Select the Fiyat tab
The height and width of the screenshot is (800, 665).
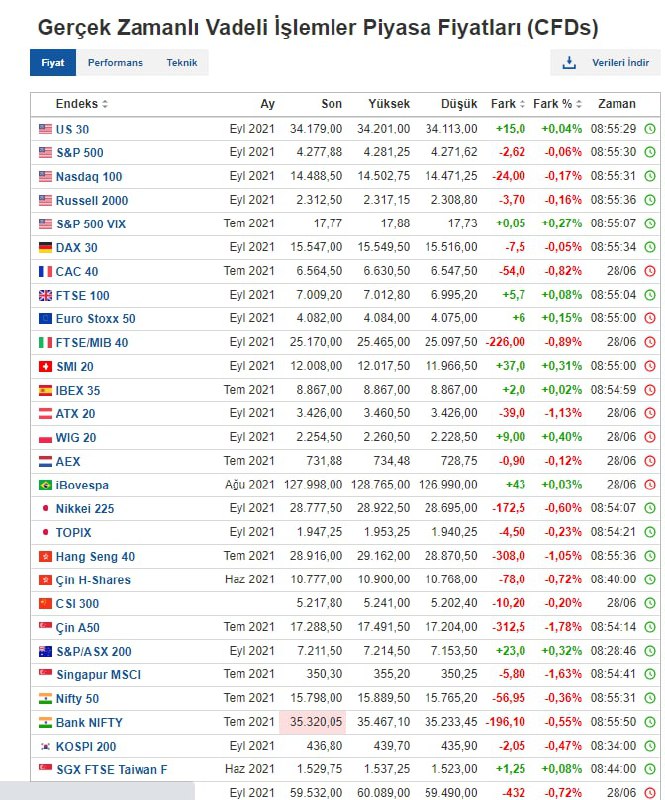click(53, 63)
